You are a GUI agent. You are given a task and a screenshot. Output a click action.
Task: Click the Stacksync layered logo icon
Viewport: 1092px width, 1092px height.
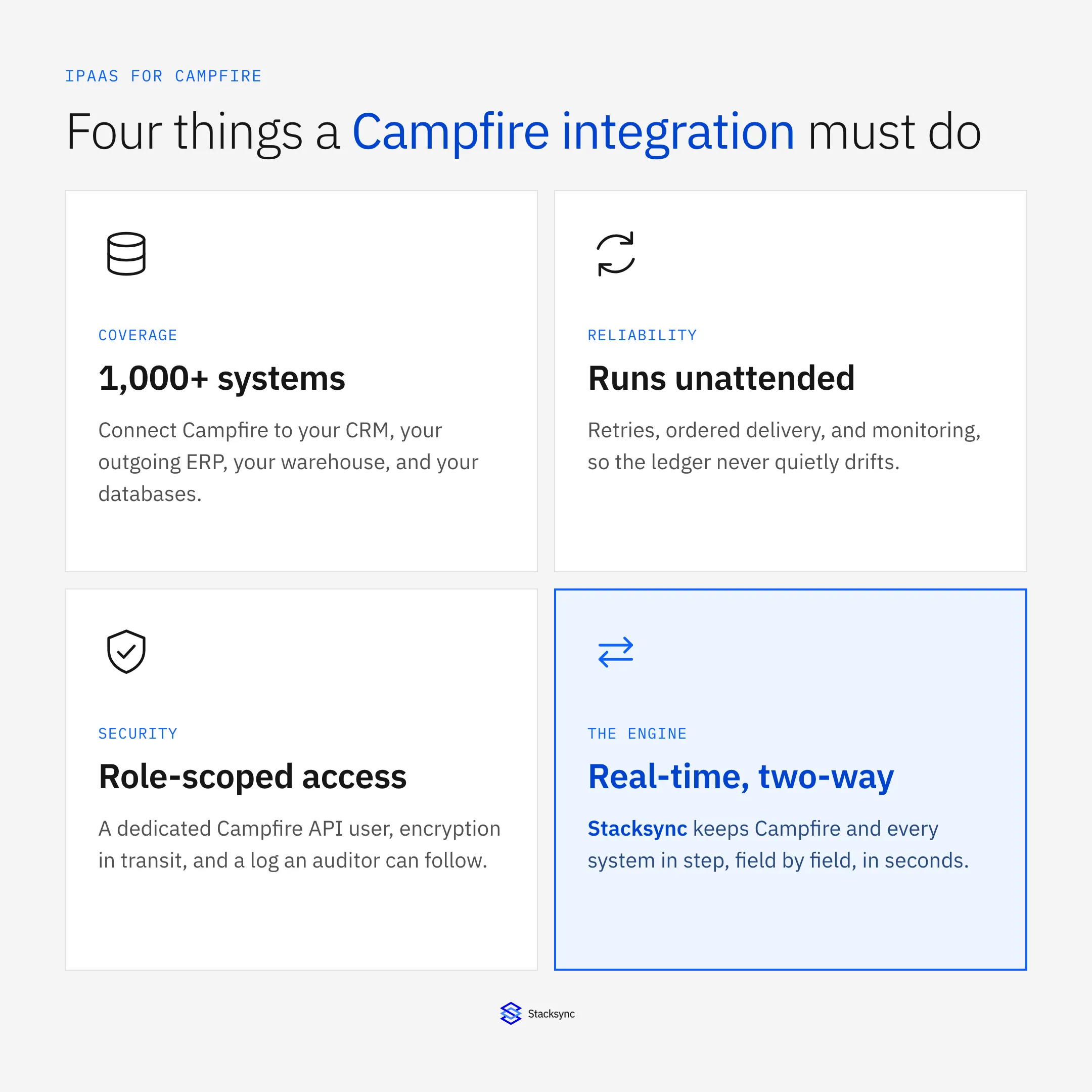click(511, 1014)
